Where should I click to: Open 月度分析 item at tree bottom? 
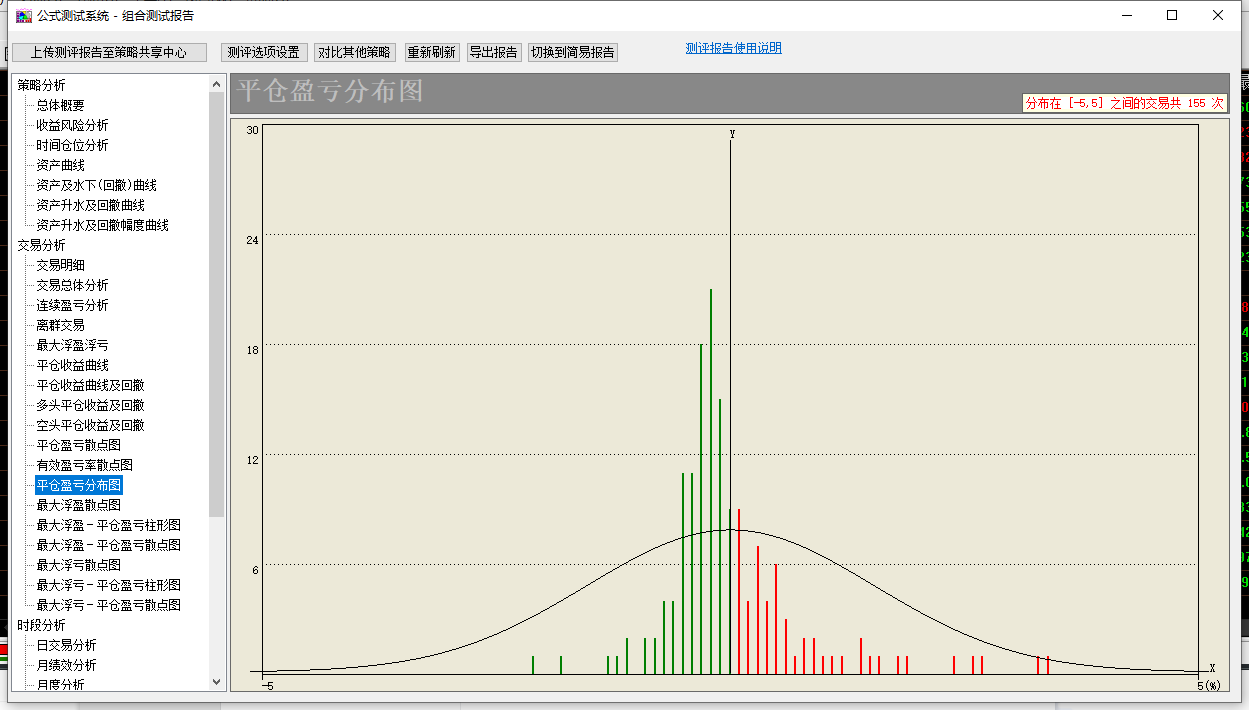click(x=61, y=684)
